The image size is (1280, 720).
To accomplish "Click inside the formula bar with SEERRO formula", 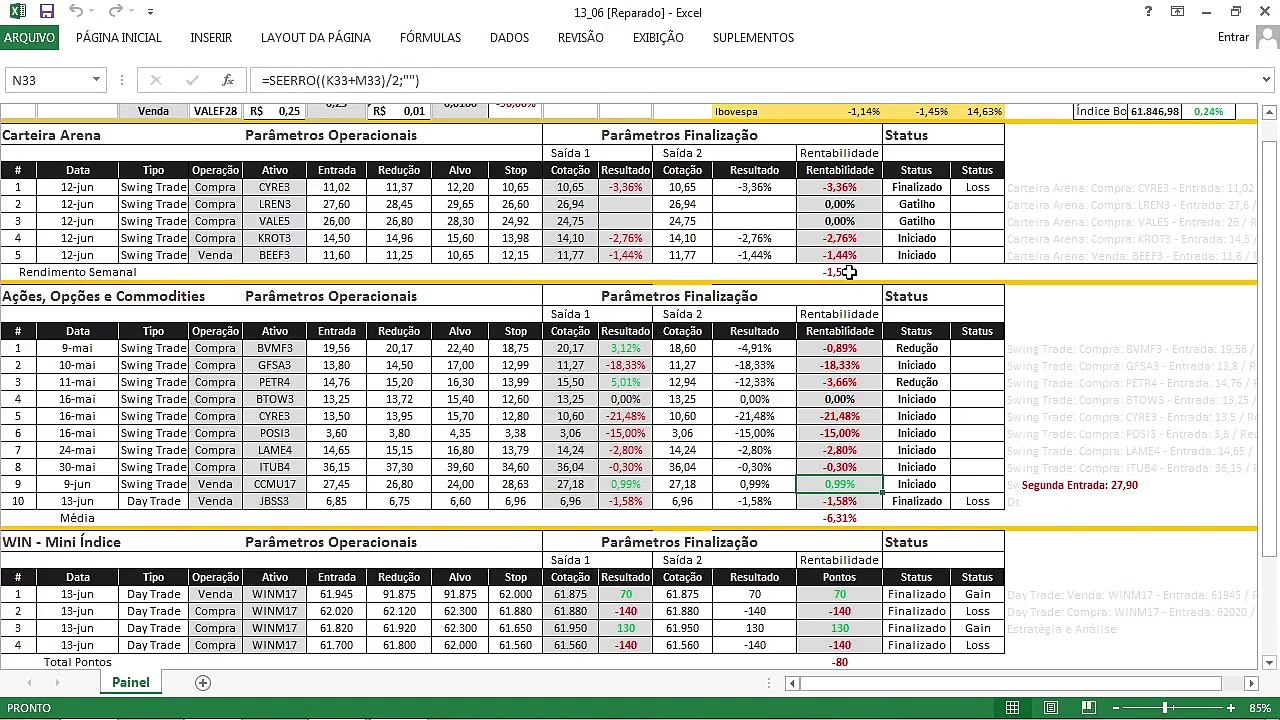I will (754, 80).
